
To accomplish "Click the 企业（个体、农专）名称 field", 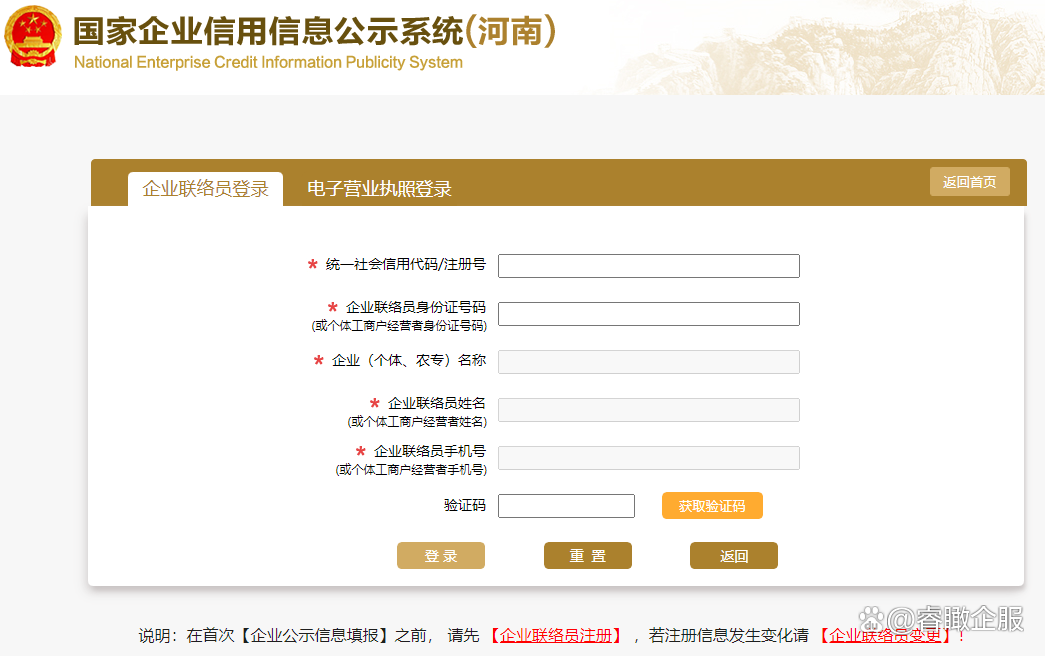I will point(648,362).
